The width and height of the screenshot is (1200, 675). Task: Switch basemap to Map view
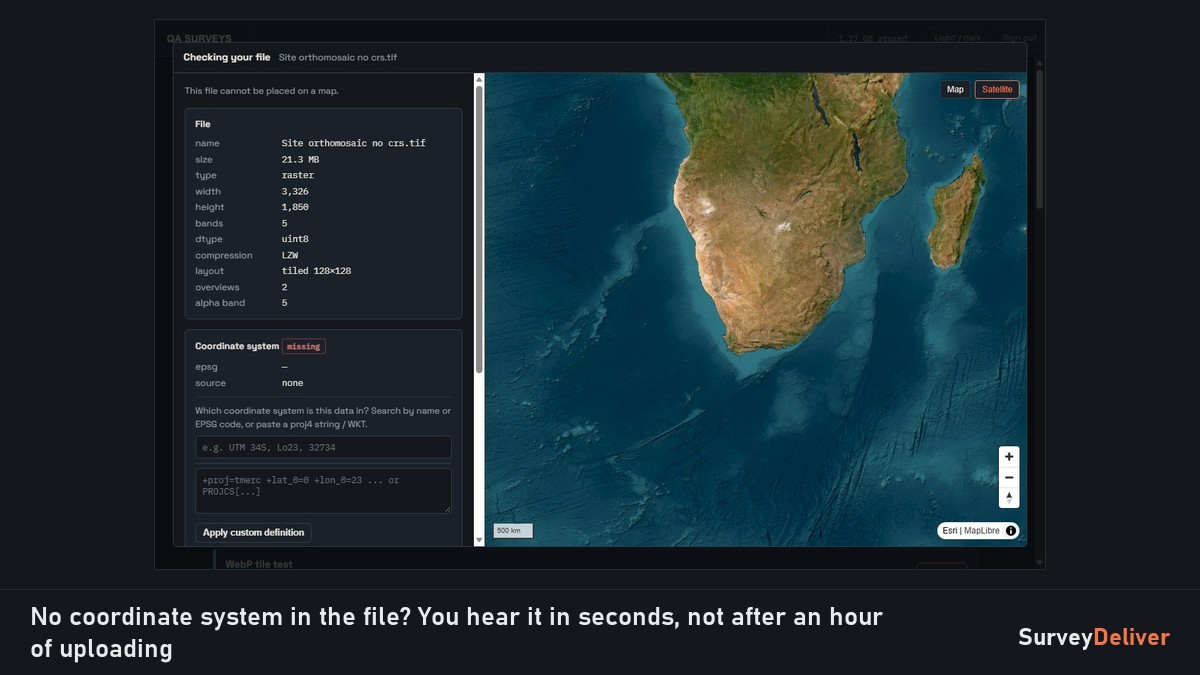pyautogui.click(x=955, y=89)
